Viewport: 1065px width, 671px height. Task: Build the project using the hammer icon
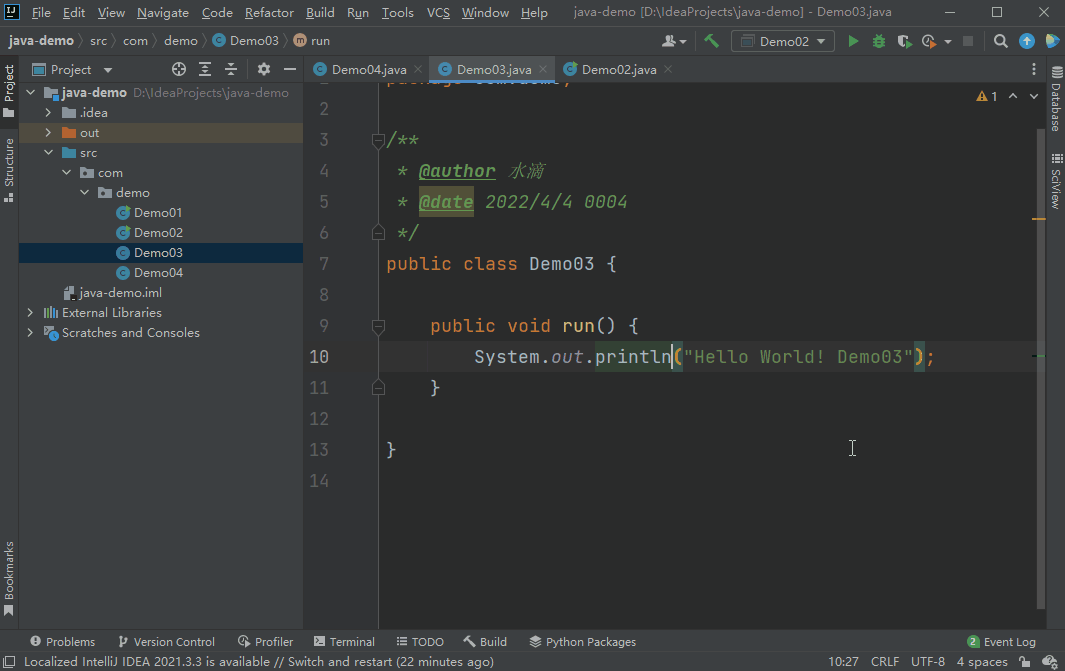click(x=712, y=41)
